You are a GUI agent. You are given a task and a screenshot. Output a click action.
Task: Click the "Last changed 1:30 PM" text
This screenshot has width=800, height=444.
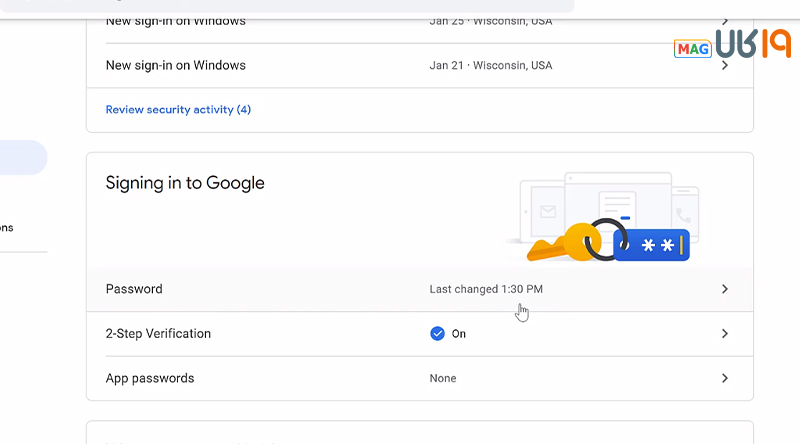[486, 289]
